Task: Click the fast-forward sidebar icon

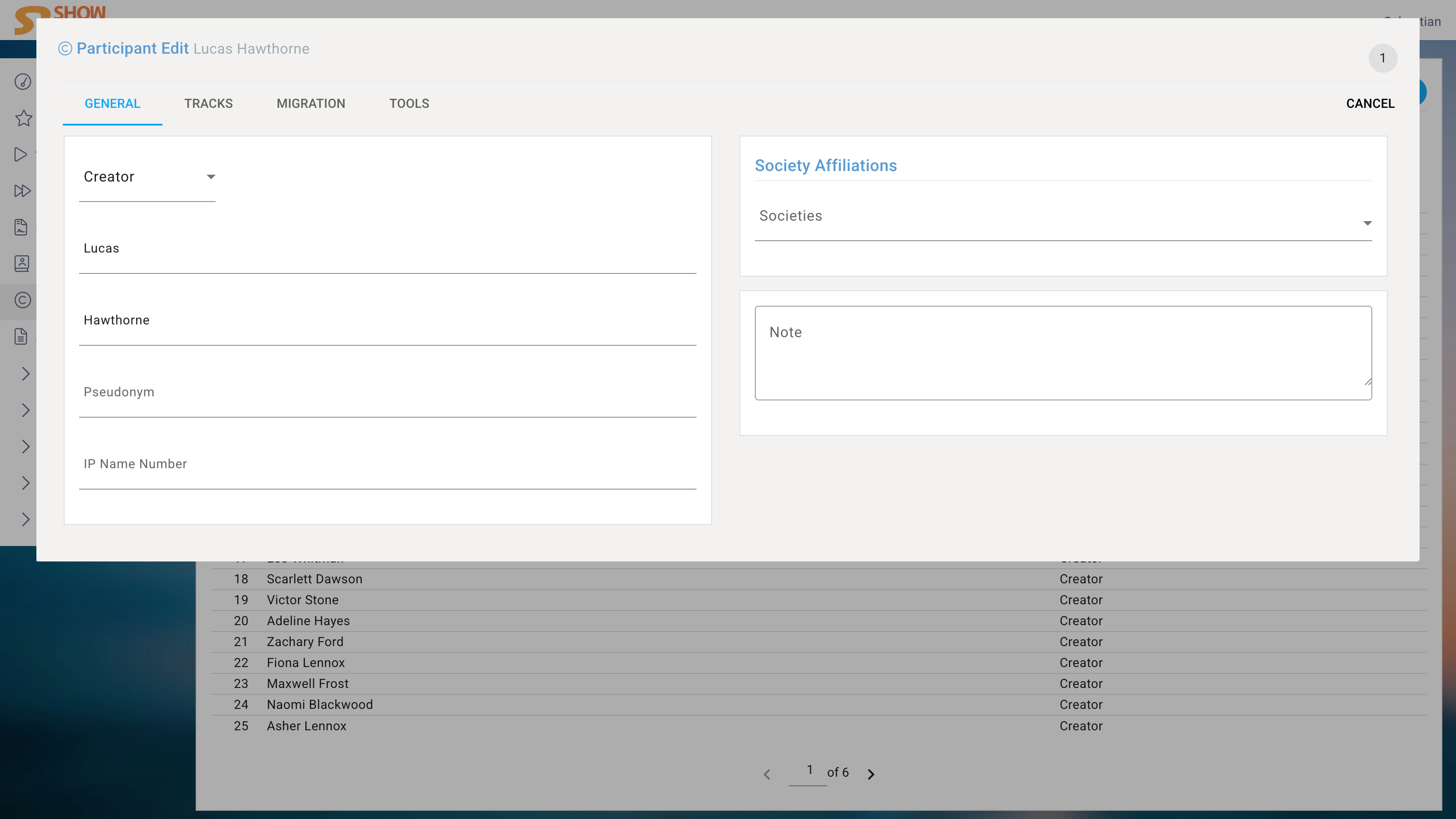Action: pos(22,191)
